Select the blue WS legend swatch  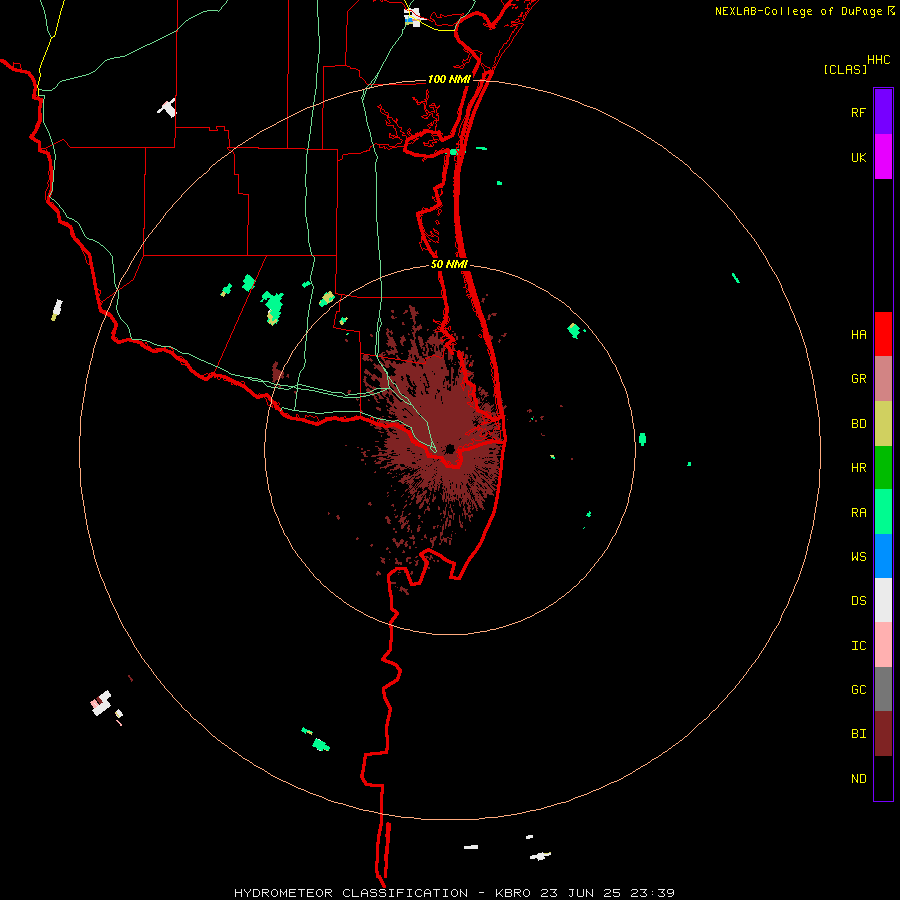pyautogui.click(x=883, y=556)
